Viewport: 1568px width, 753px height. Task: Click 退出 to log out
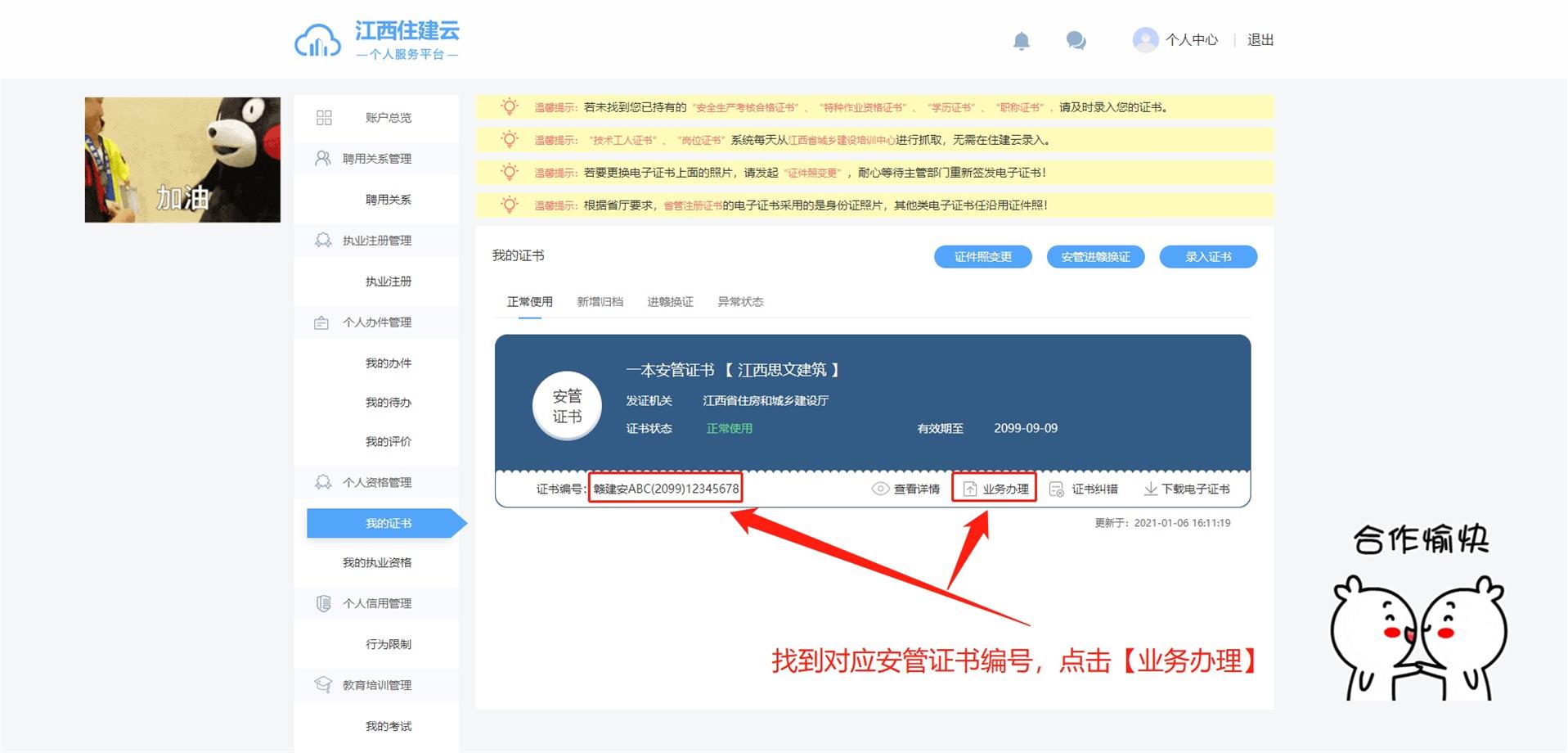pyautogui.click(x=1260, y=40)
